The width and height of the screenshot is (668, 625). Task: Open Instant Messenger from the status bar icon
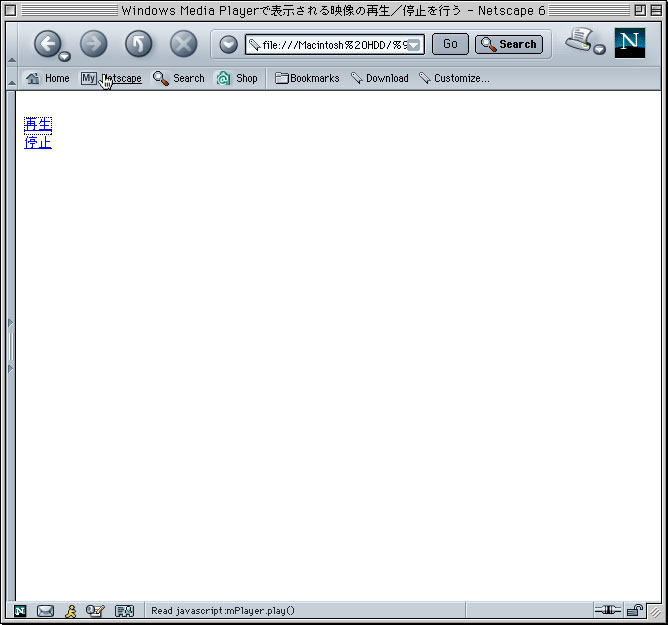point(71,611)
